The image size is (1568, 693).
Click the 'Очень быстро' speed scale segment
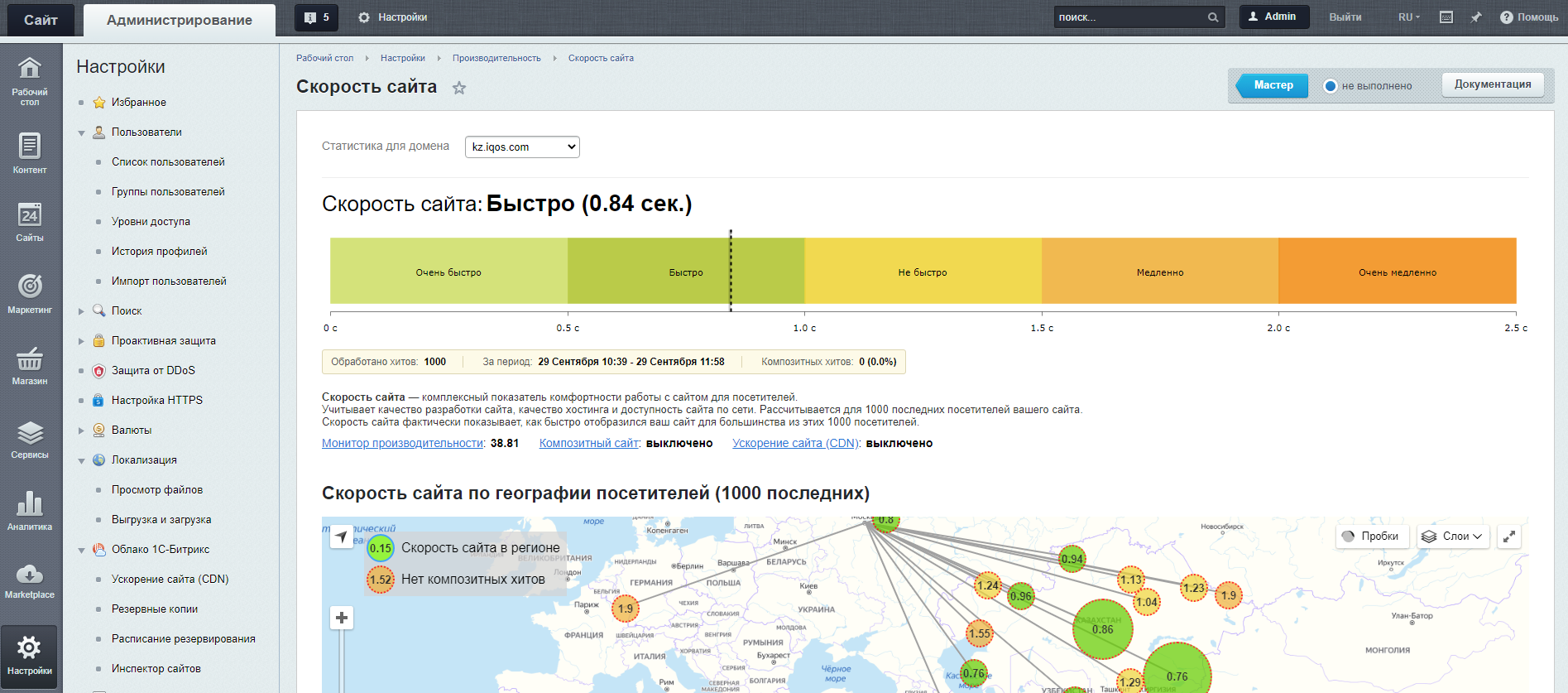pos(448,272)
